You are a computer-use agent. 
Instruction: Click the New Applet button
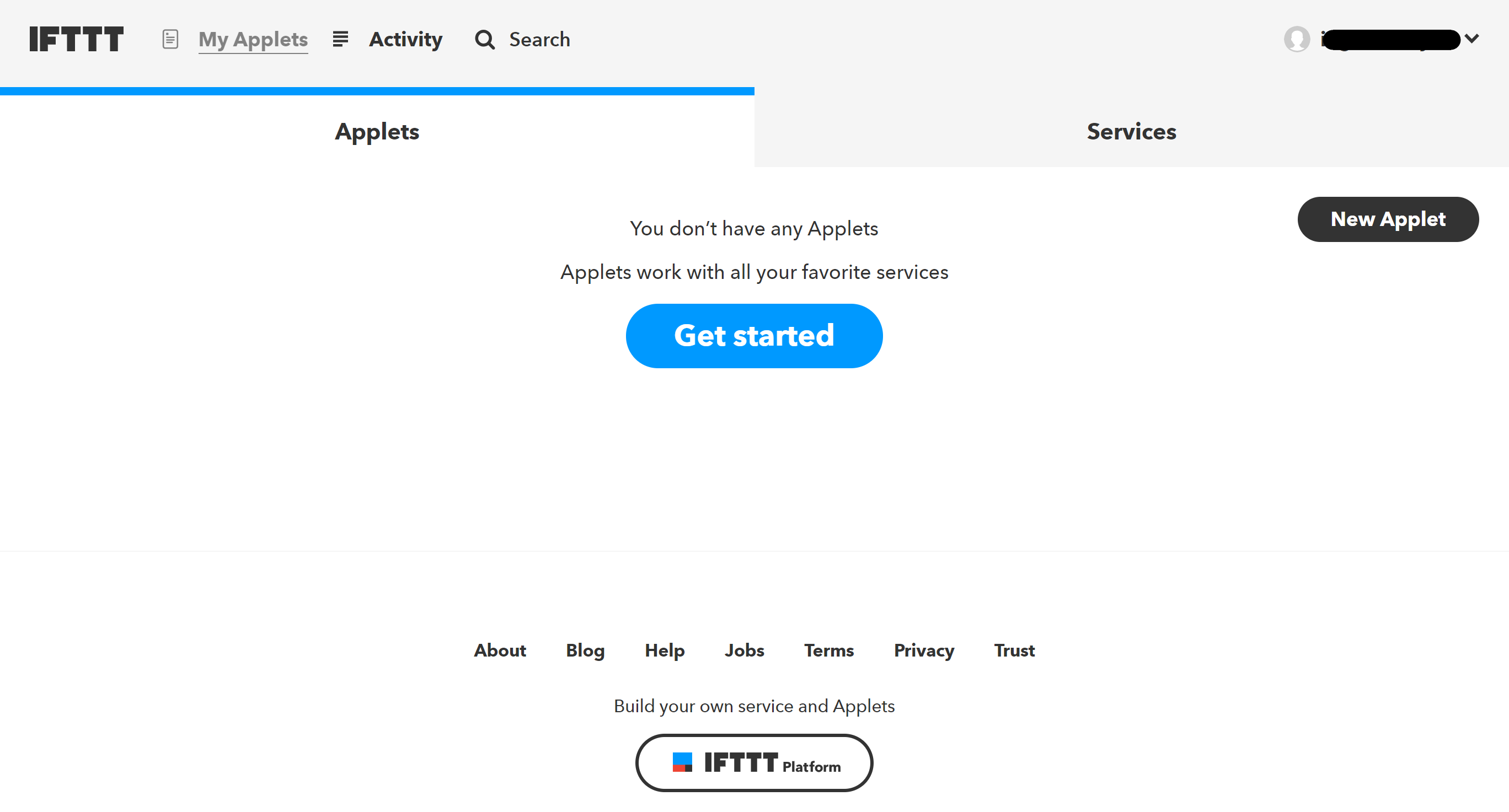(1388, 219)
